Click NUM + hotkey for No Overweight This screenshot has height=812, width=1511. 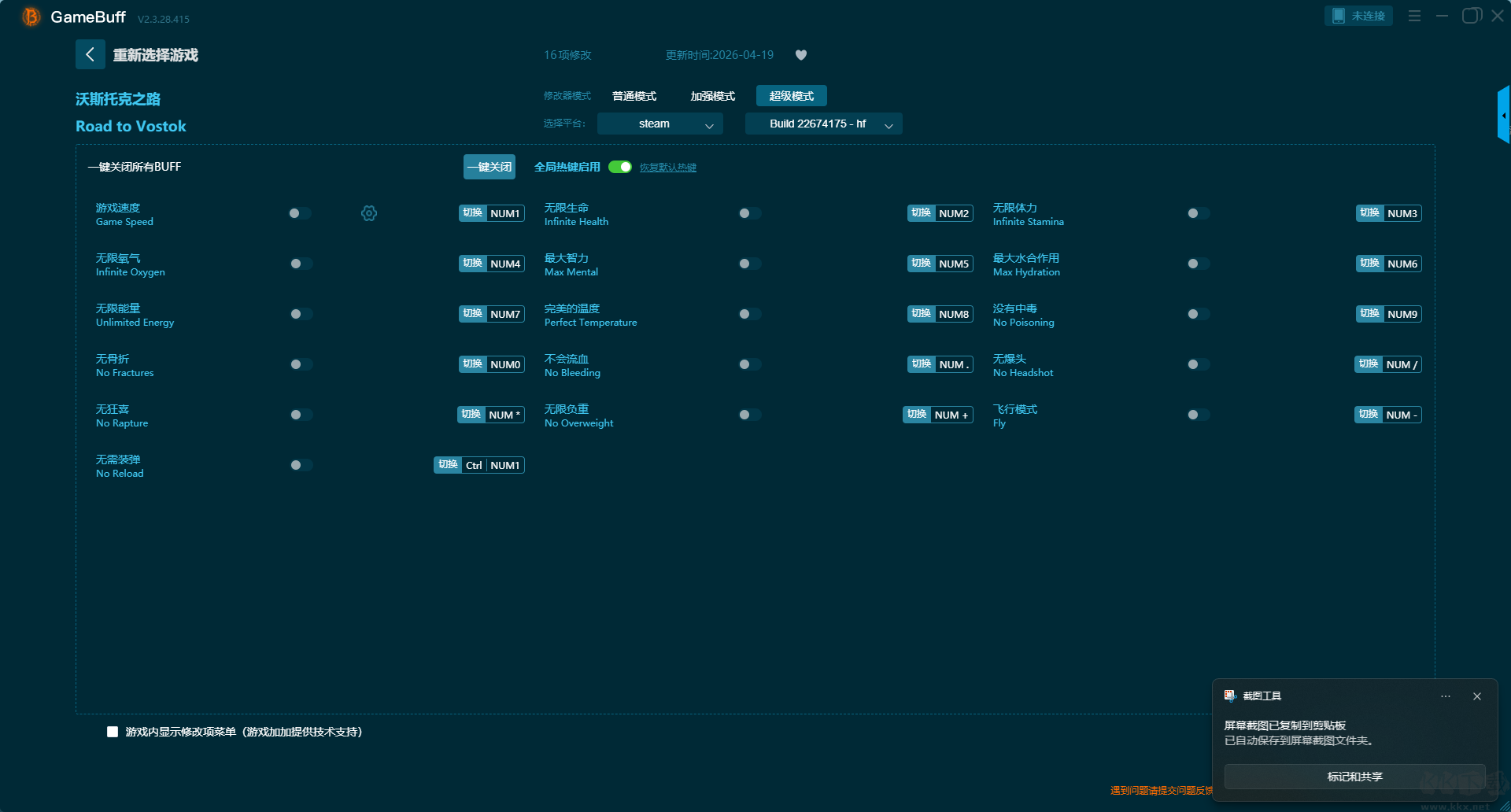pos(951,415)
